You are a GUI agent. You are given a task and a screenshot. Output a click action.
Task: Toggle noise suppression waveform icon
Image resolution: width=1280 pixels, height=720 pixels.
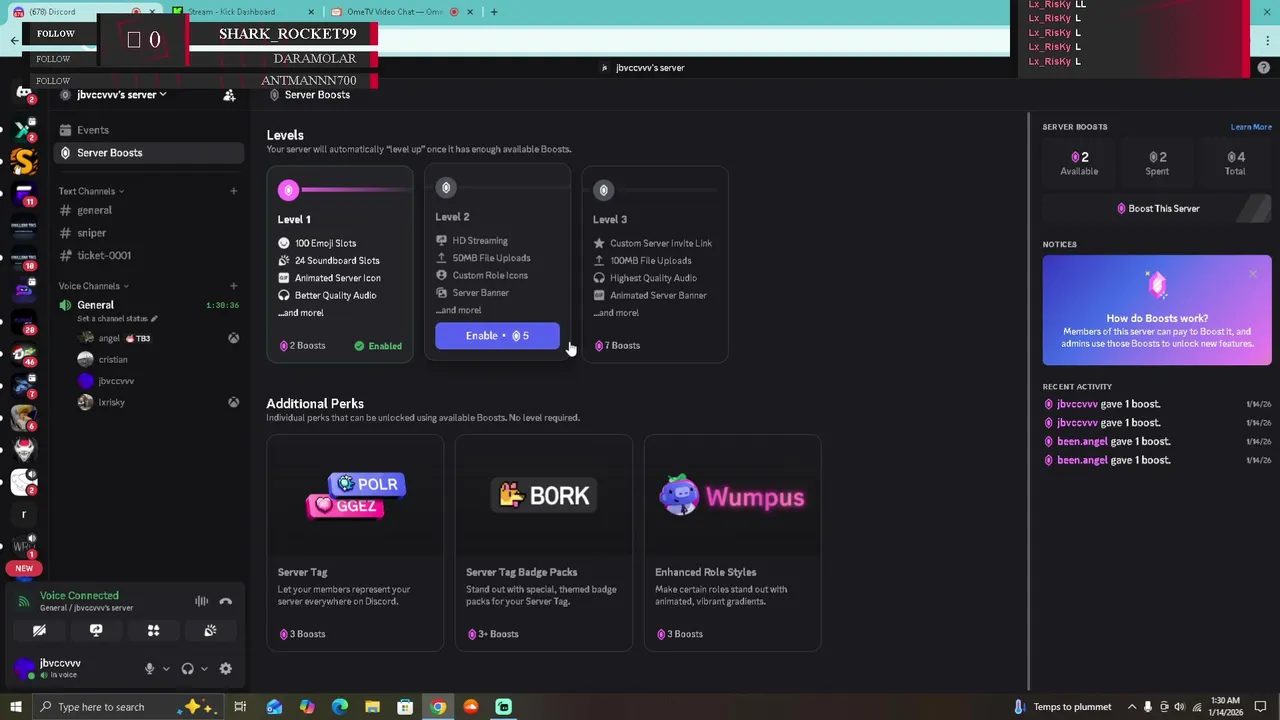(201, 601)
